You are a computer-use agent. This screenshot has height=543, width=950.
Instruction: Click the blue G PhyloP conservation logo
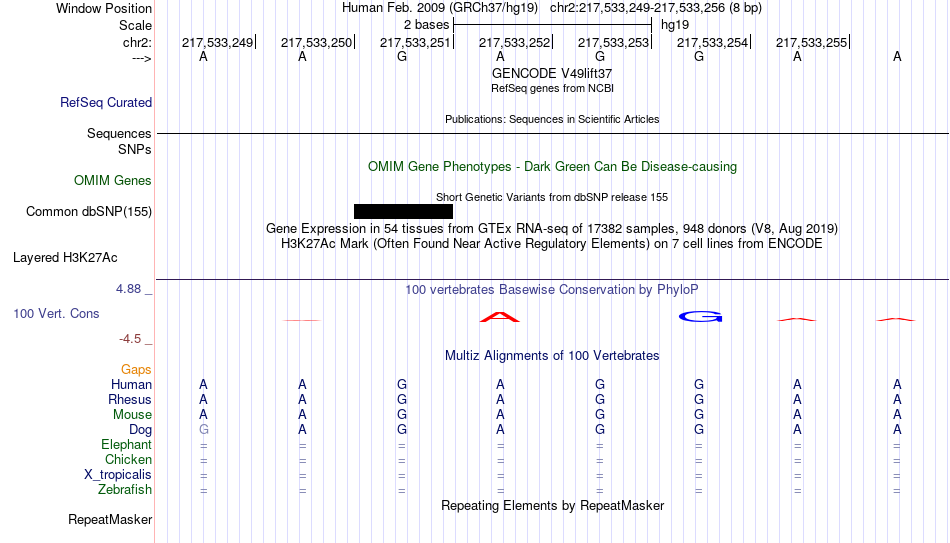click(x=700, y=316)
